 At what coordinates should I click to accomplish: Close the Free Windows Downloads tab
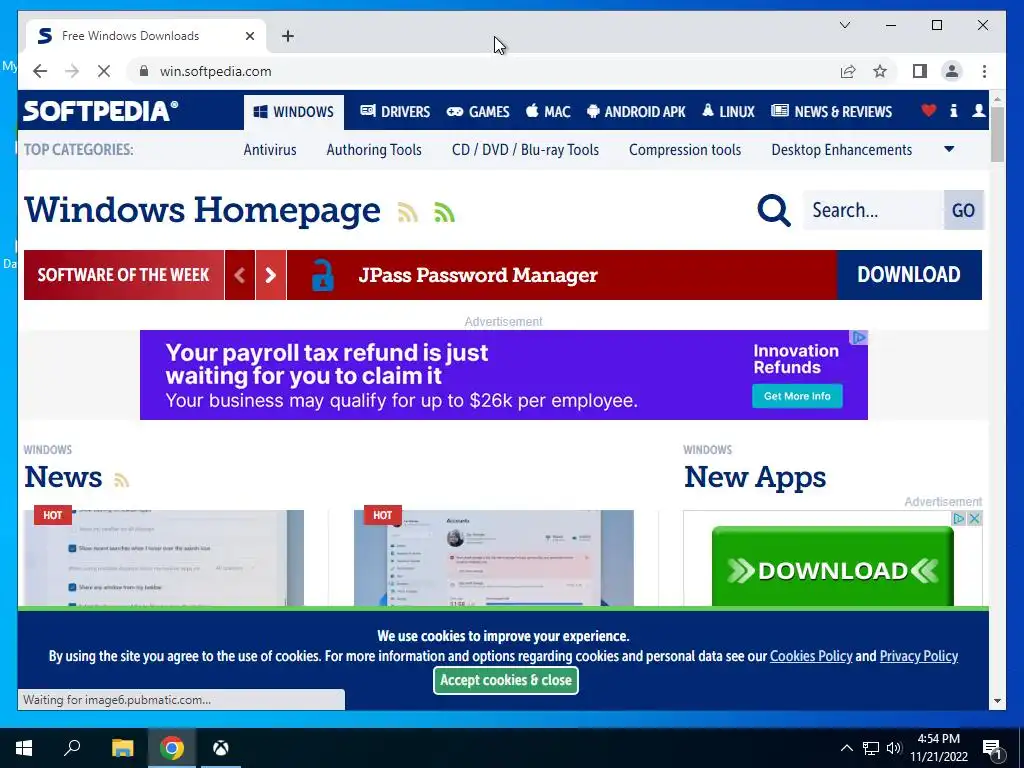pos(249,36)
